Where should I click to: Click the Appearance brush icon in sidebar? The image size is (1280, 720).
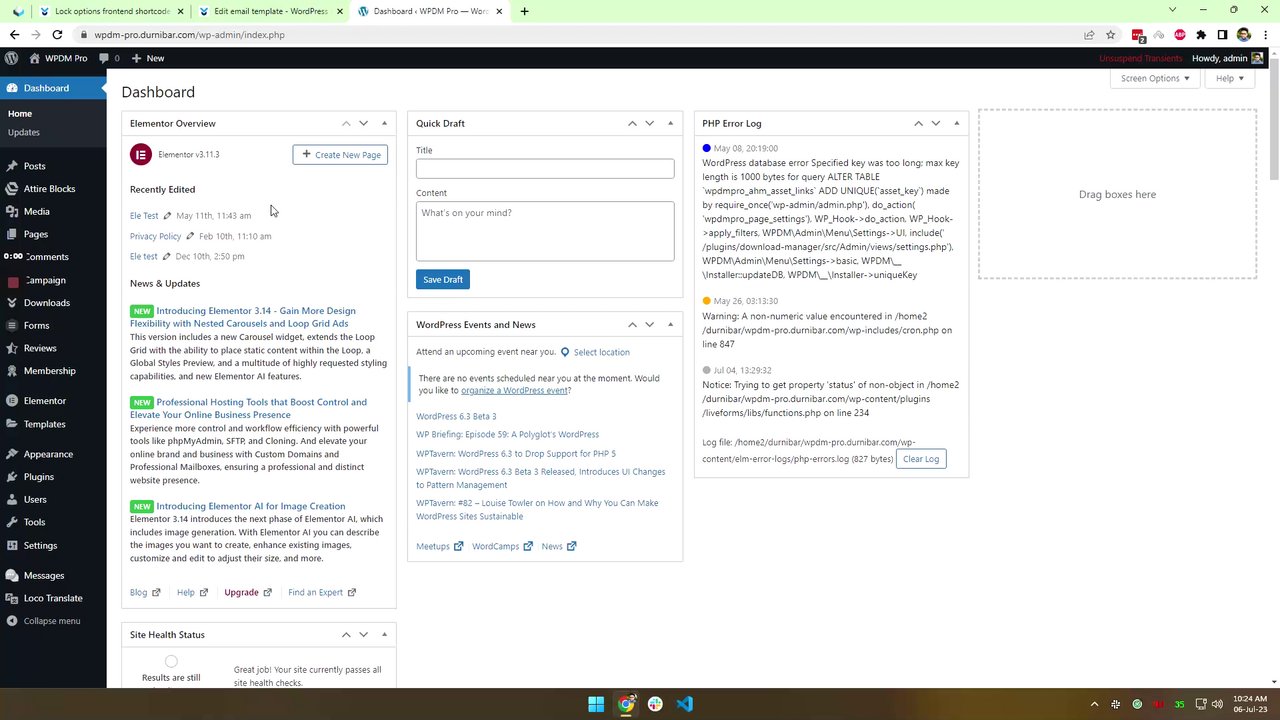tap(12, 454)
